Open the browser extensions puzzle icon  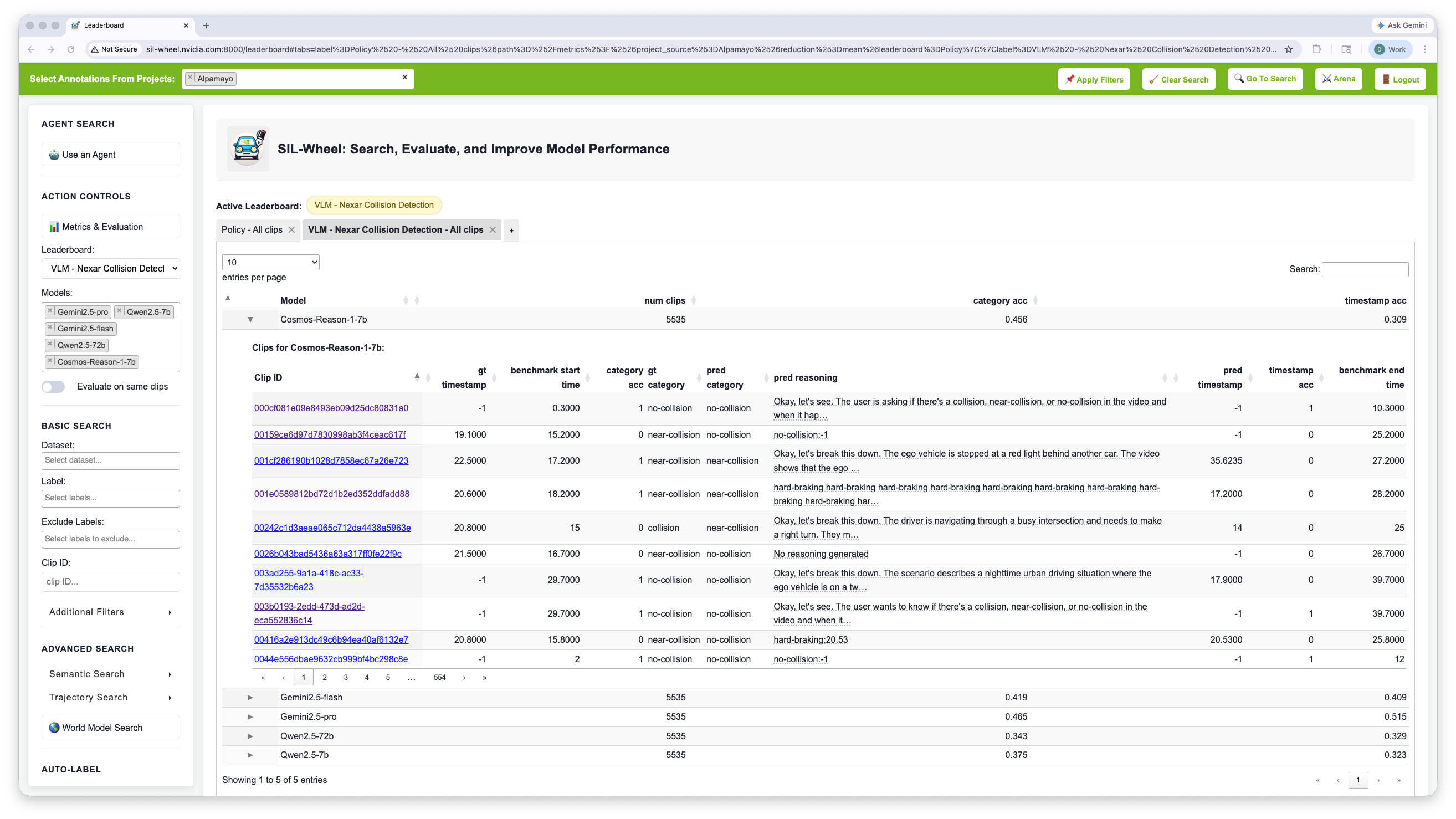click(x=1316, y=49)
